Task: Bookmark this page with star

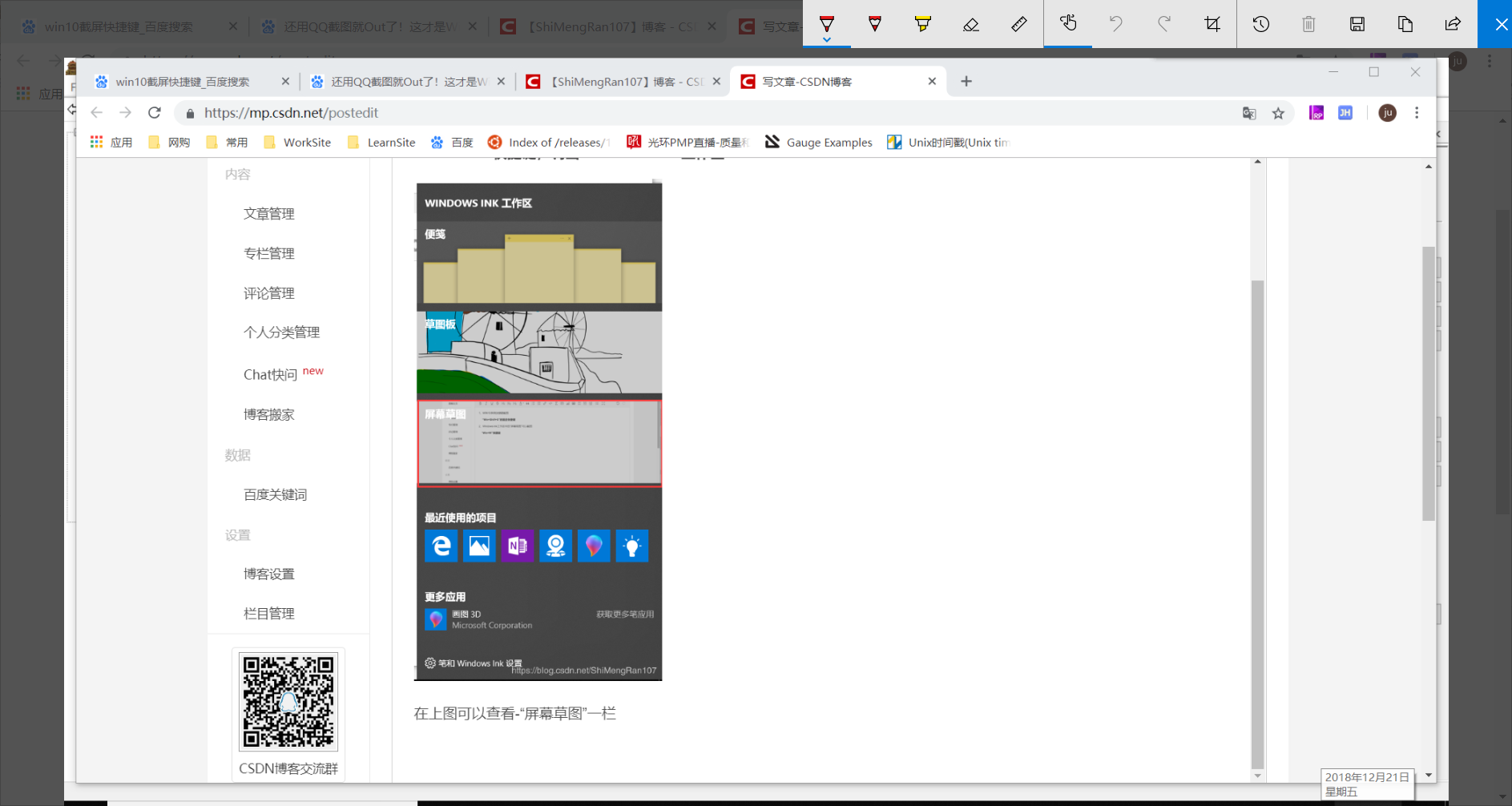Action: (x=1278, y=113)
